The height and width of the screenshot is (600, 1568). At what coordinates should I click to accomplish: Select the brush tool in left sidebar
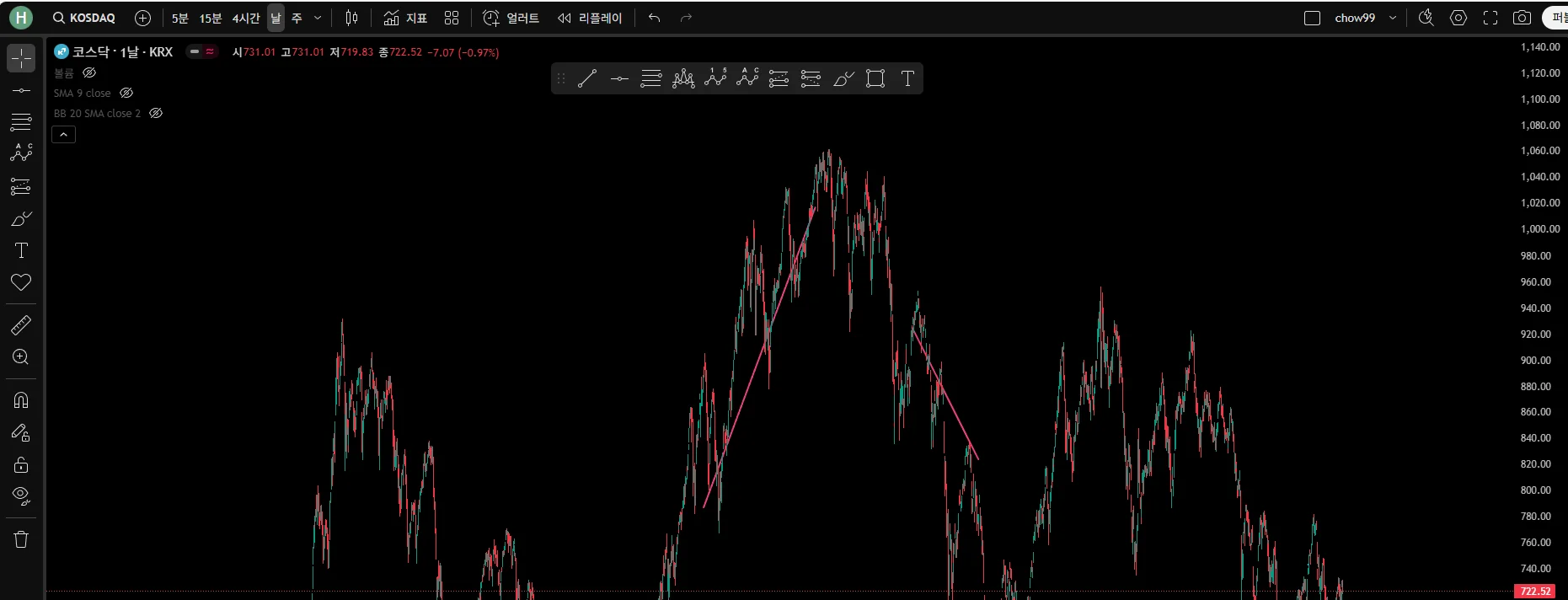(x=21, y=219)
